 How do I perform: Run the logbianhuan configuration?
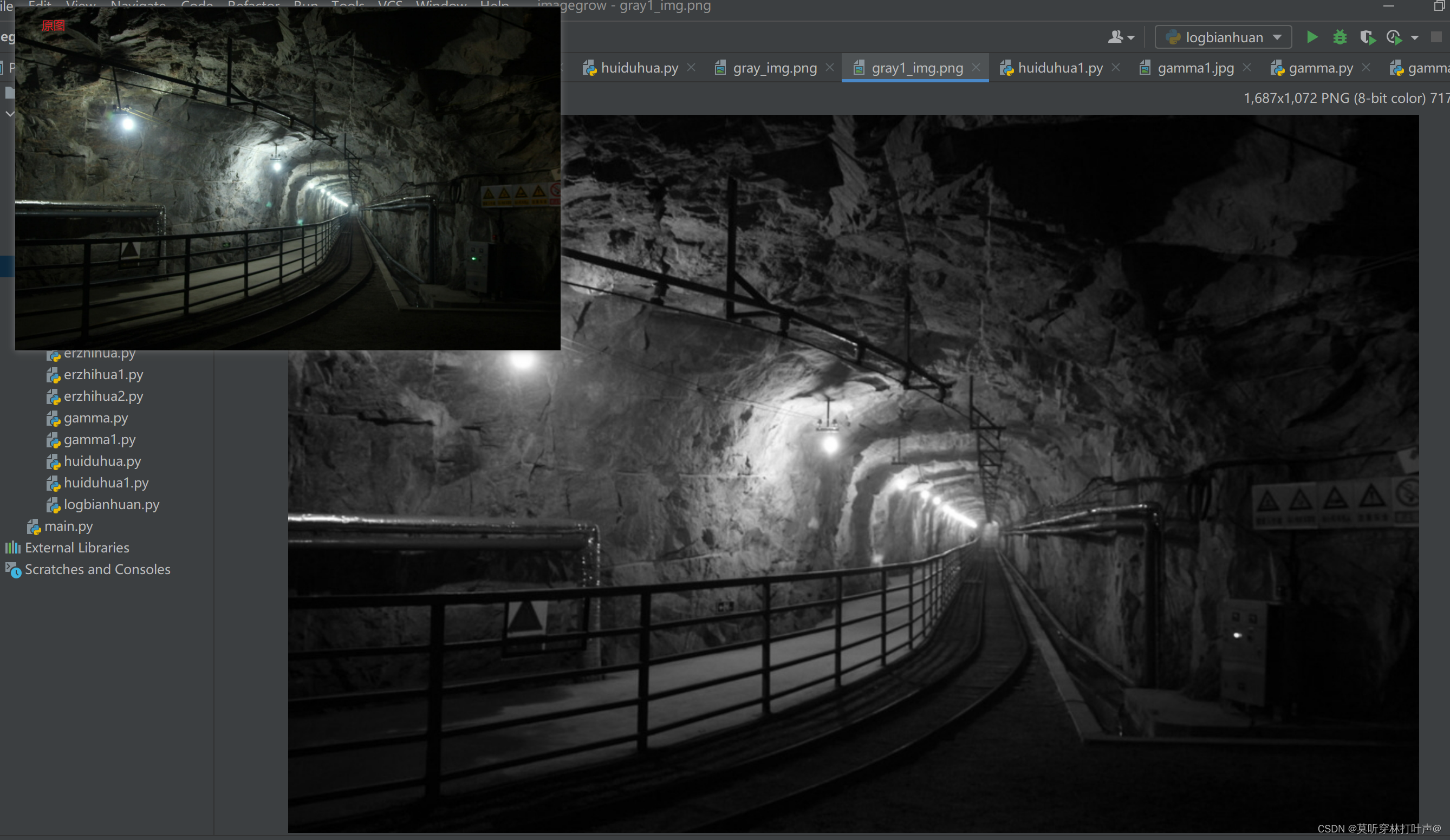(1312, 37)
